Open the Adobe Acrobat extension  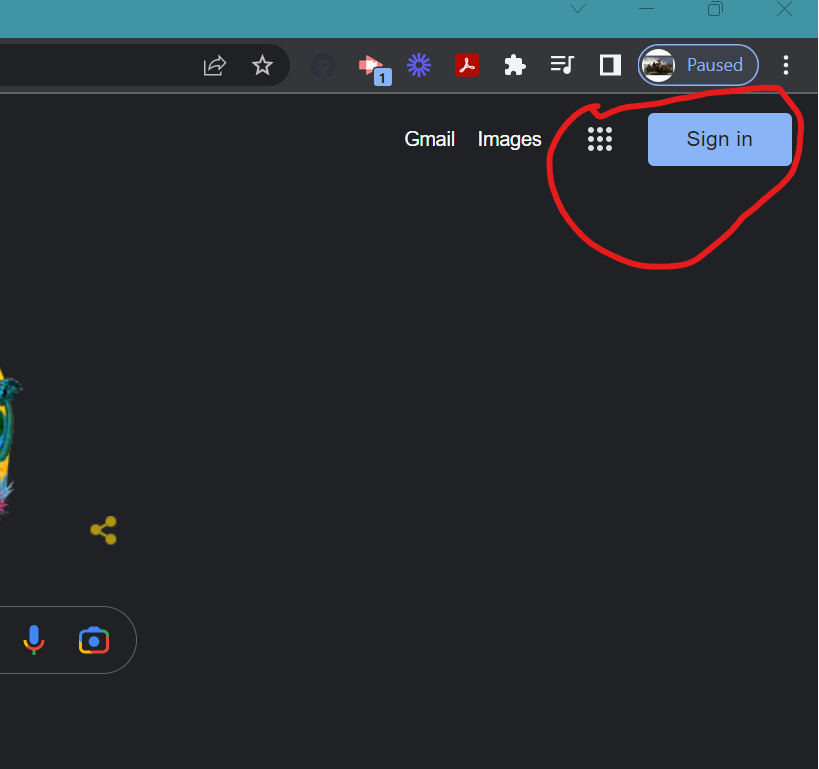(467, 65)
